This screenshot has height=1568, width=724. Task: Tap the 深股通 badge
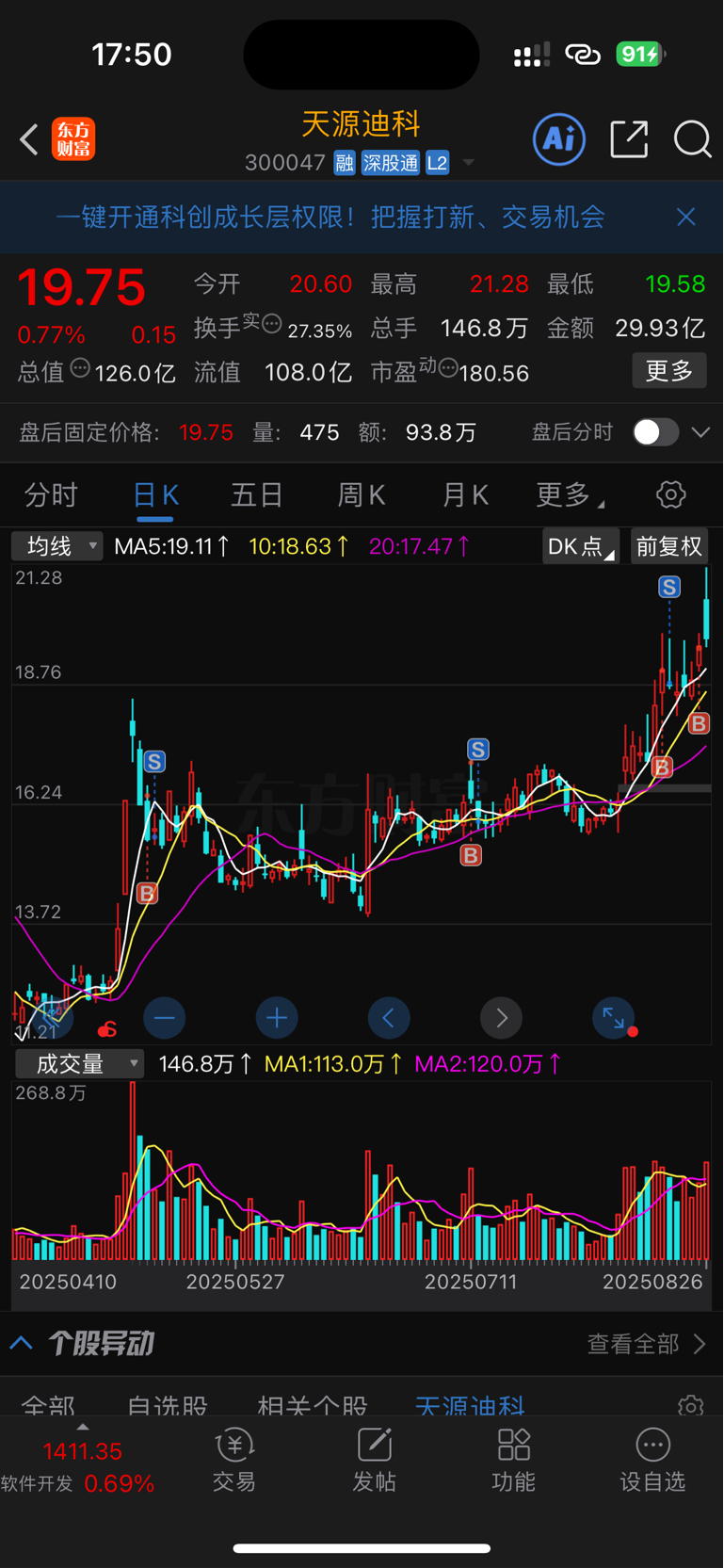391,163
